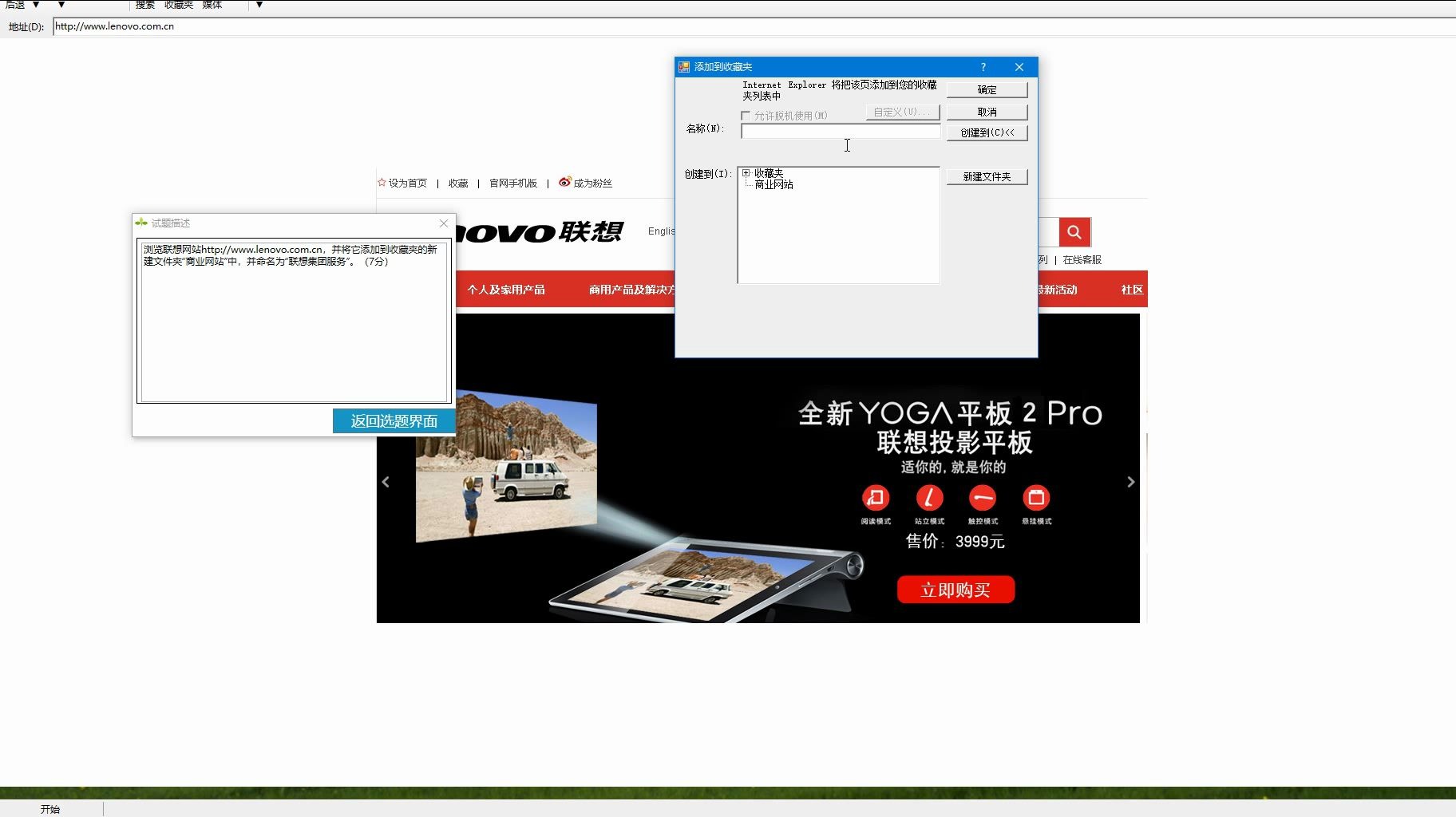Click the red search magnifier button
This screenshot has height=817, width=1456.
coord(1074,232)
